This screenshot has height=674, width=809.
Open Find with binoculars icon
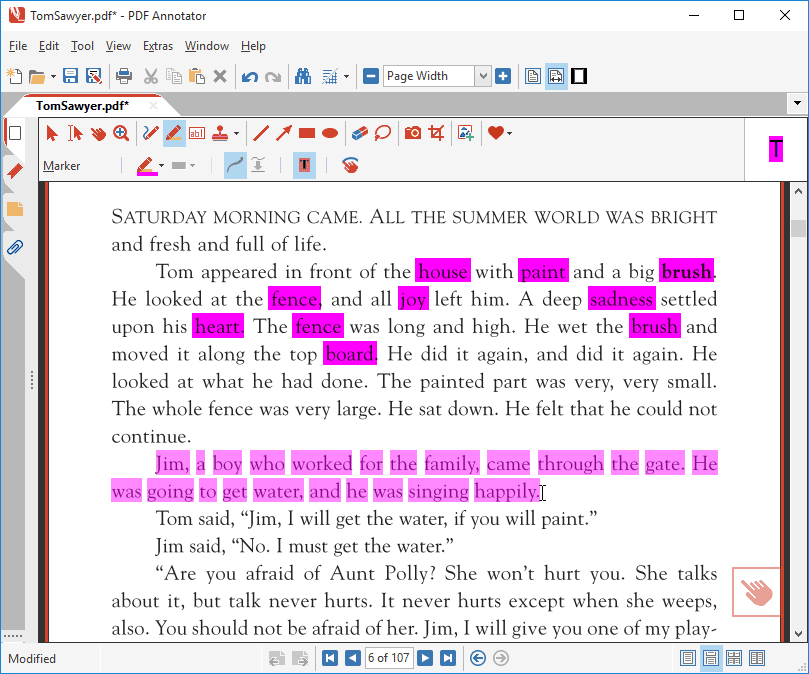coord(303,76)
